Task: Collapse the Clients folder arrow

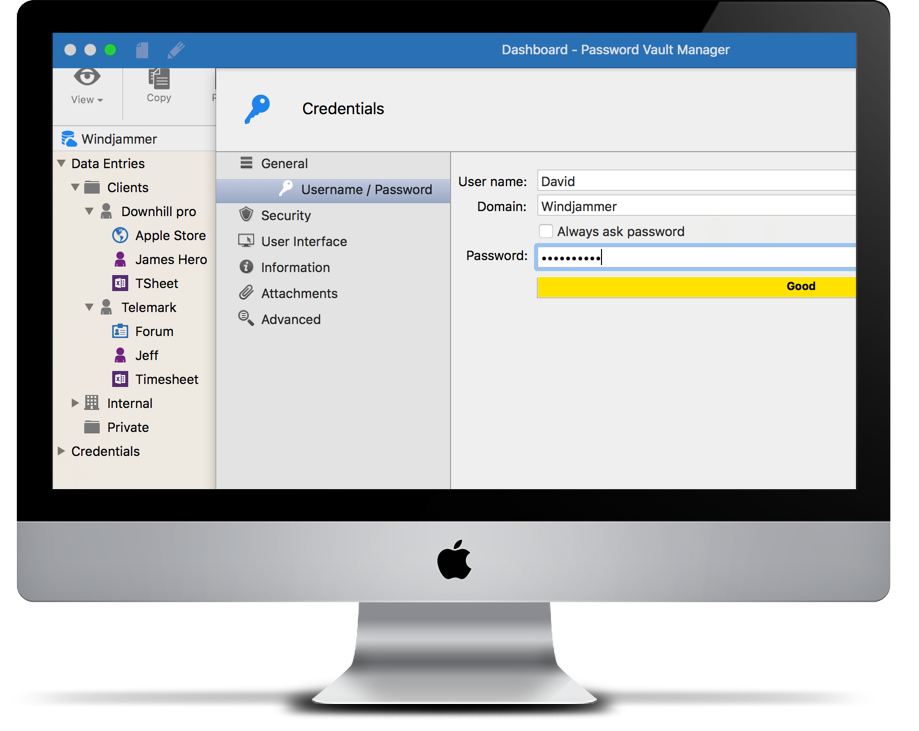Action: 75,187
